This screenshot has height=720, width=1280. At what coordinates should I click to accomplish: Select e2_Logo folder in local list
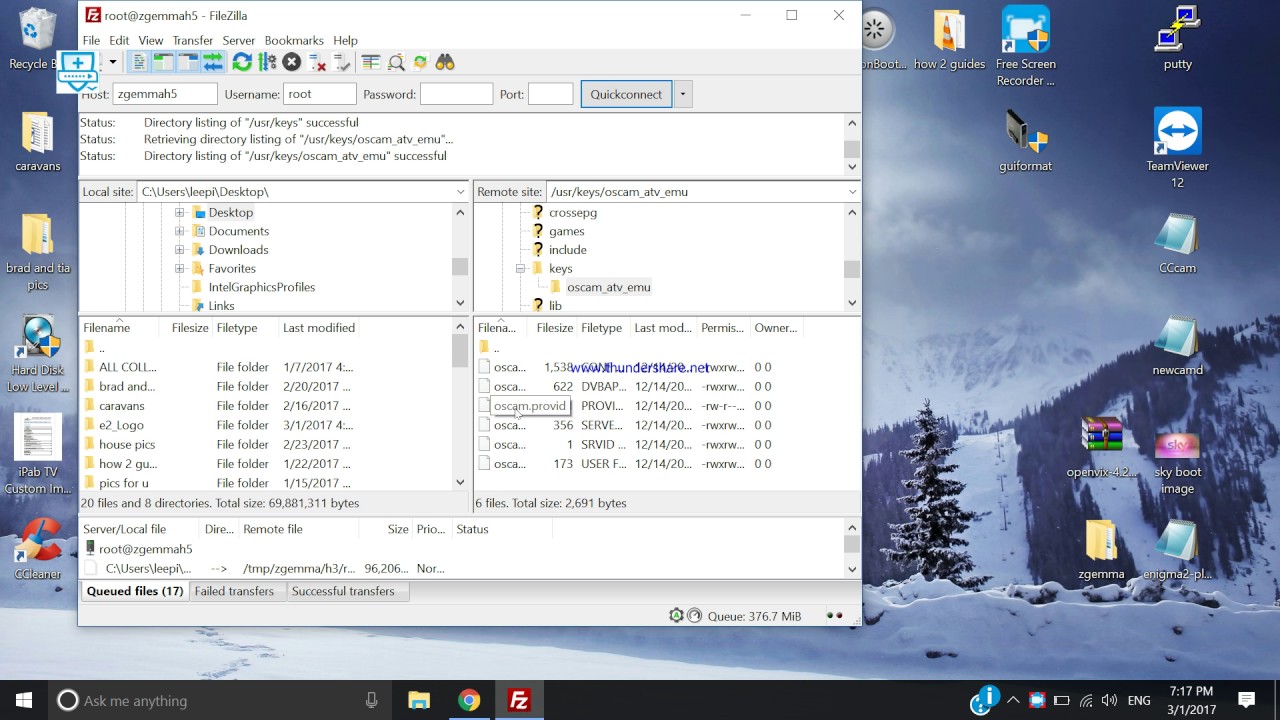pyautogui.click(x=121, y=425)
